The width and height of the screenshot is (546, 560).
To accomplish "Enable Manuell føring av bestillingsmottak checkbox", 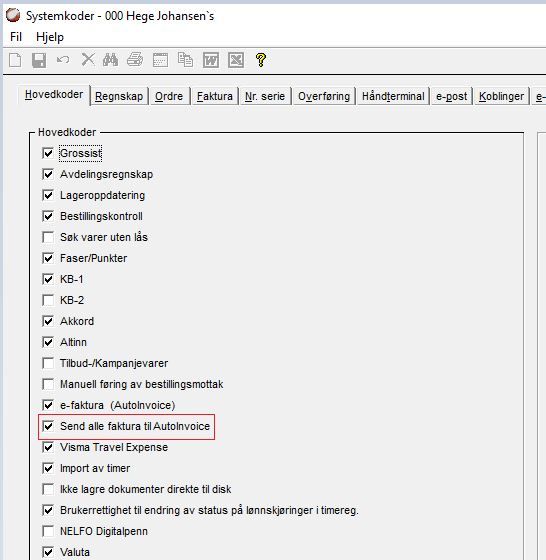I will pos(48,384).
